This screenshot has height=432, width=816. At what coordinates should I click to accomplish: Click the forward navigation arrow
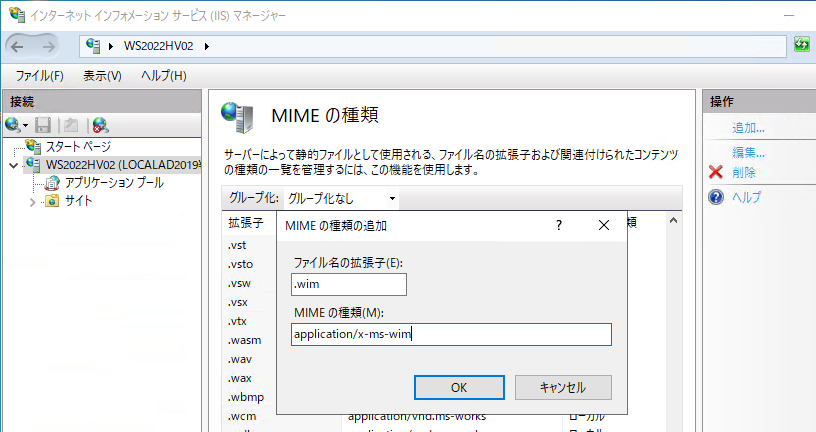point(49,46)
